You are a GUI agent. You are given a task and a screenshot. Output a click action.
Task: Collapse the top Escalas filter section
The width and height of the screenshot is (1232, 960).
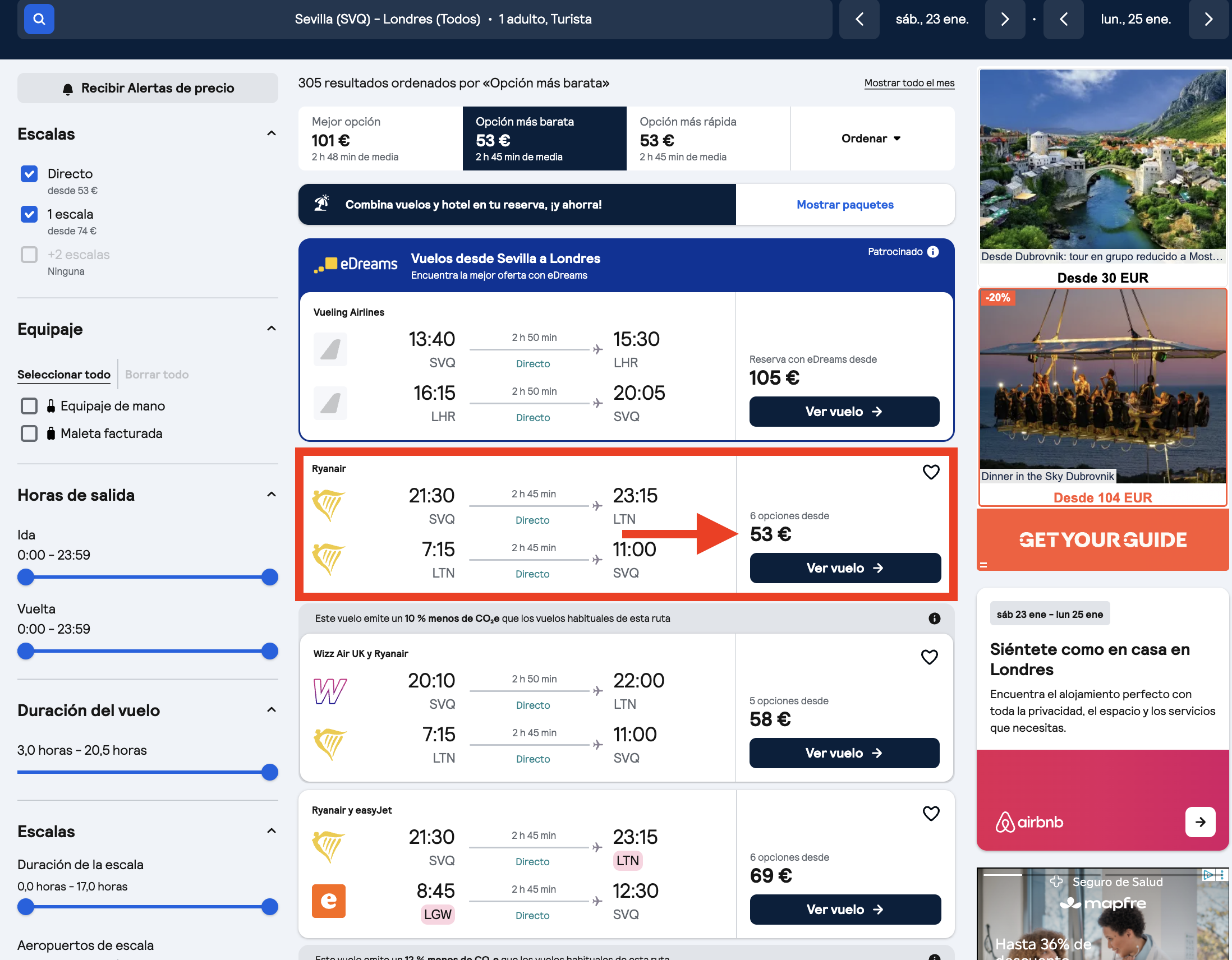pyautogui.click(x=272, y=133)
